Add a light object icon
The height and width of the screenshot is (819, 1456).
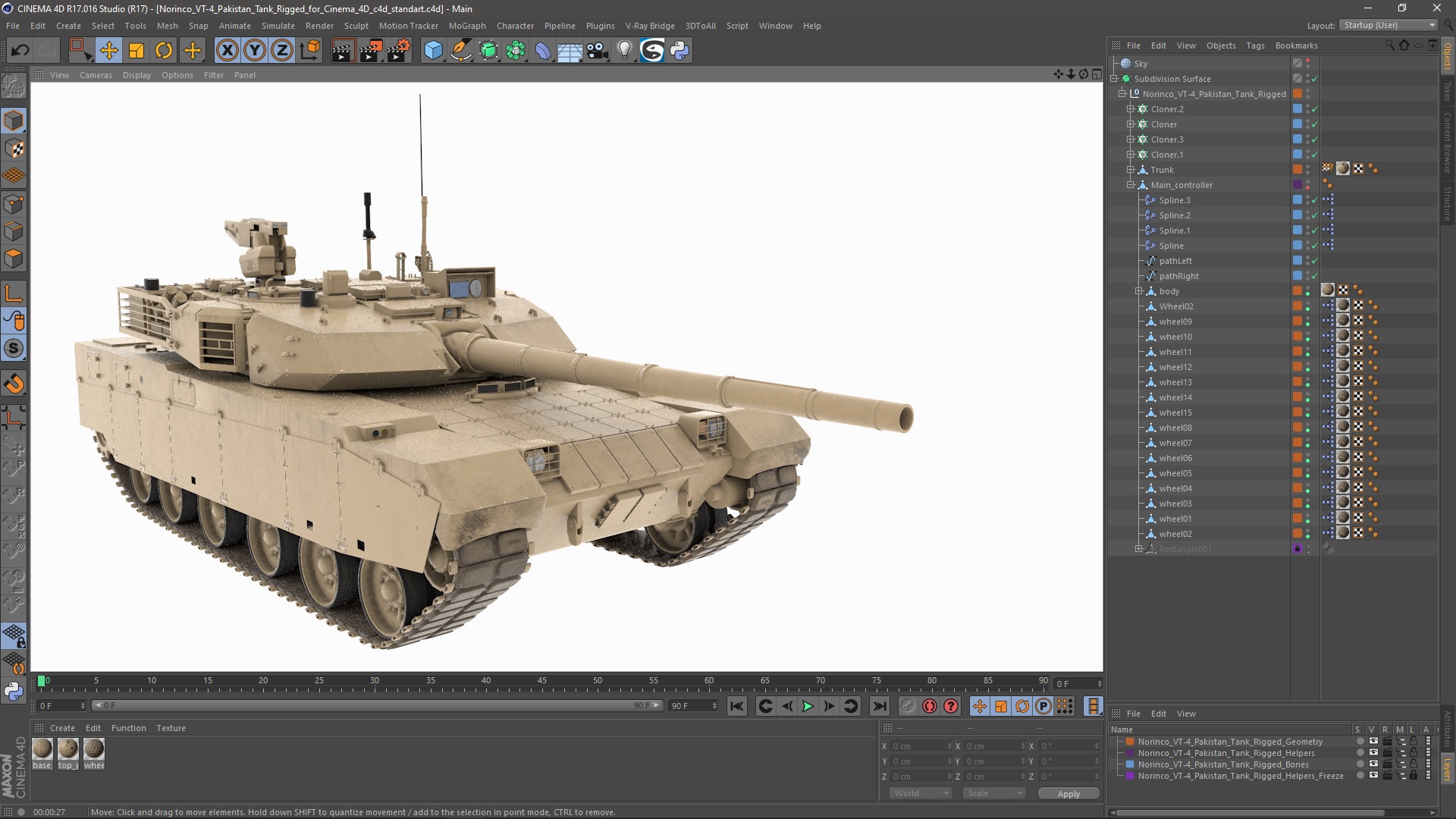click(625, 51)
